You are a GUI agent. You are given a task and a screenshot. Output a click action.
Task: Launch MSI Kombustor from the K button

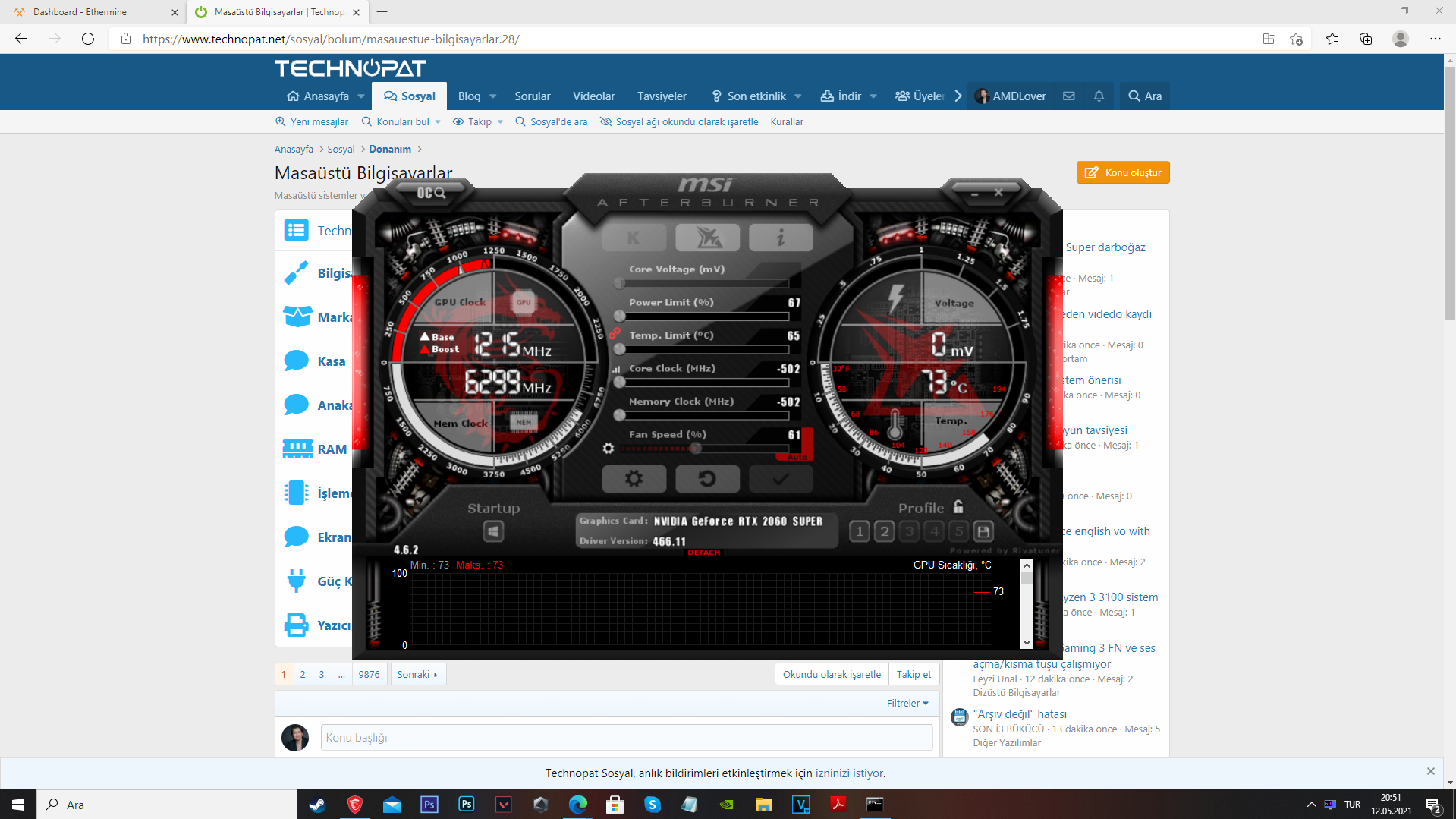coord(634,238)
